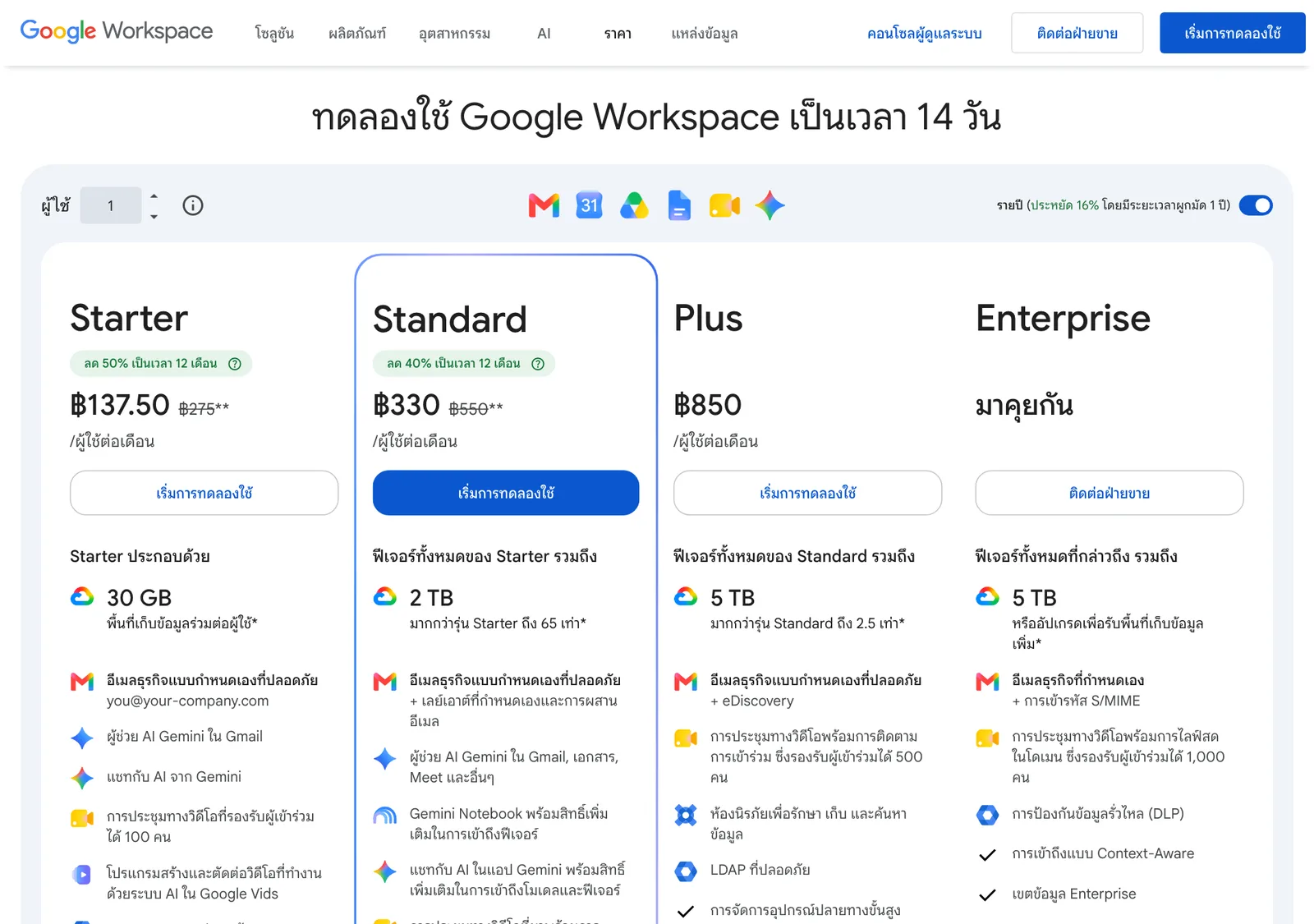The height and width of the screenshot is (924, 1314).
Task: Open the อุตสาหกรรม navigation menu
Action: coord(454,34)
